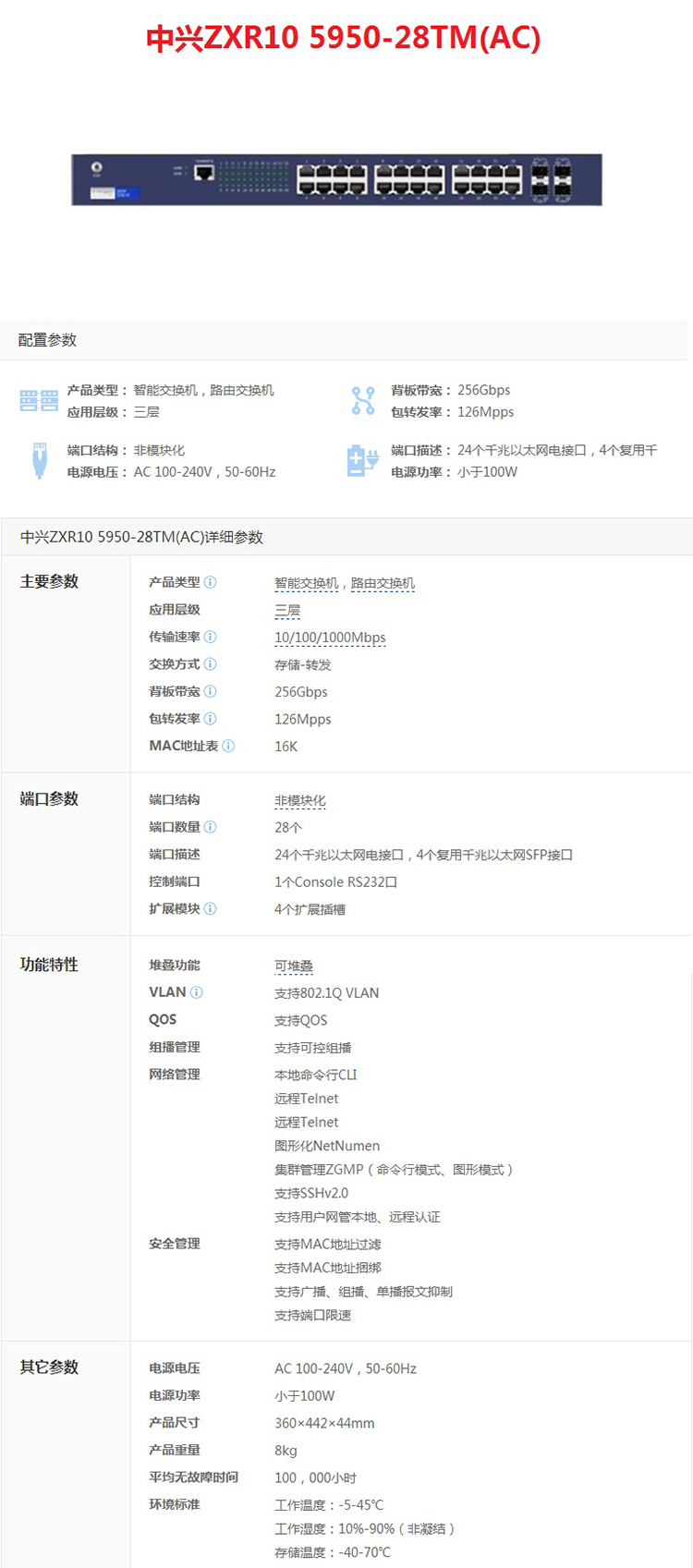
Task: Click the info icon next to 端口数量
Action: tap(211, 827)
